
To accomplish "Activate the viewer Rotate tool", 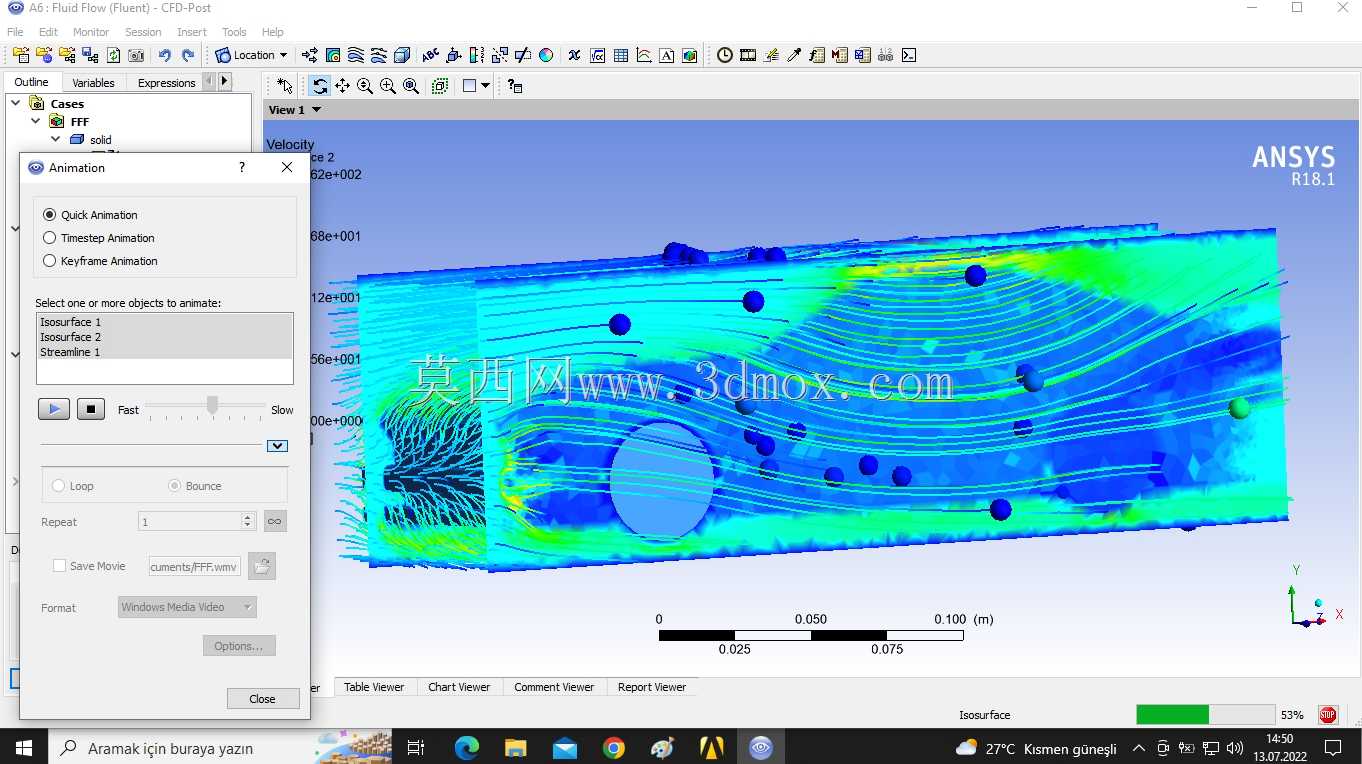I will click(319, 86).
